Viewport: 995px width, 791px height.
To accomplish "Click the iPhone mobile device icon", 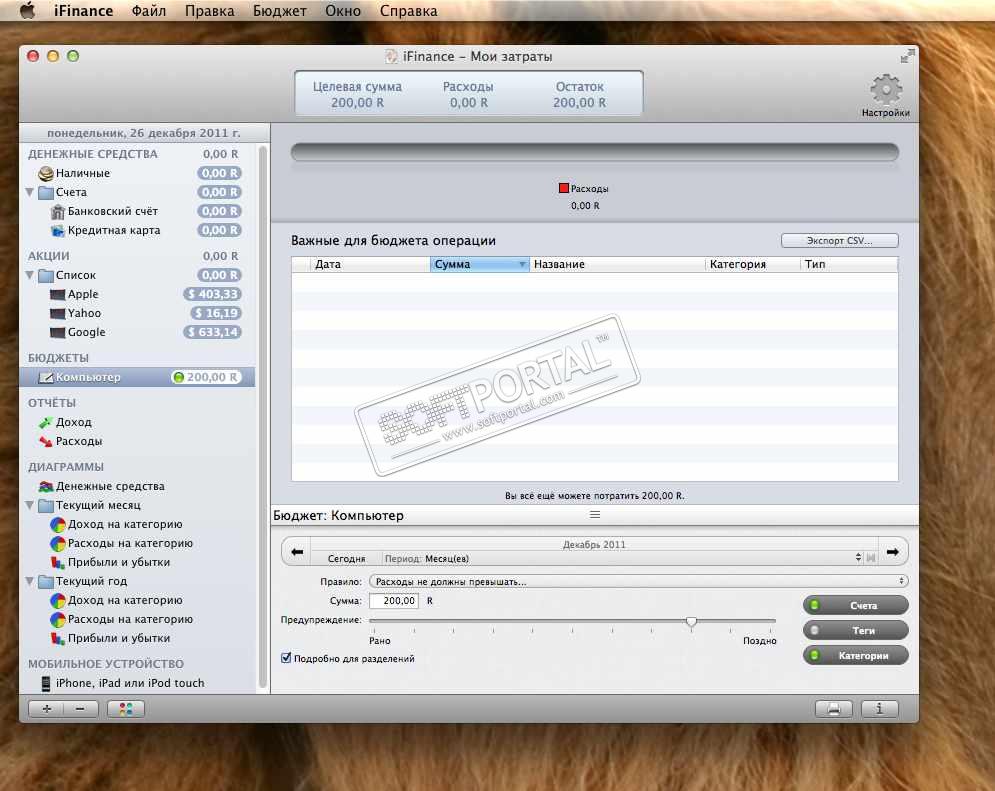I will click(46, 683).
